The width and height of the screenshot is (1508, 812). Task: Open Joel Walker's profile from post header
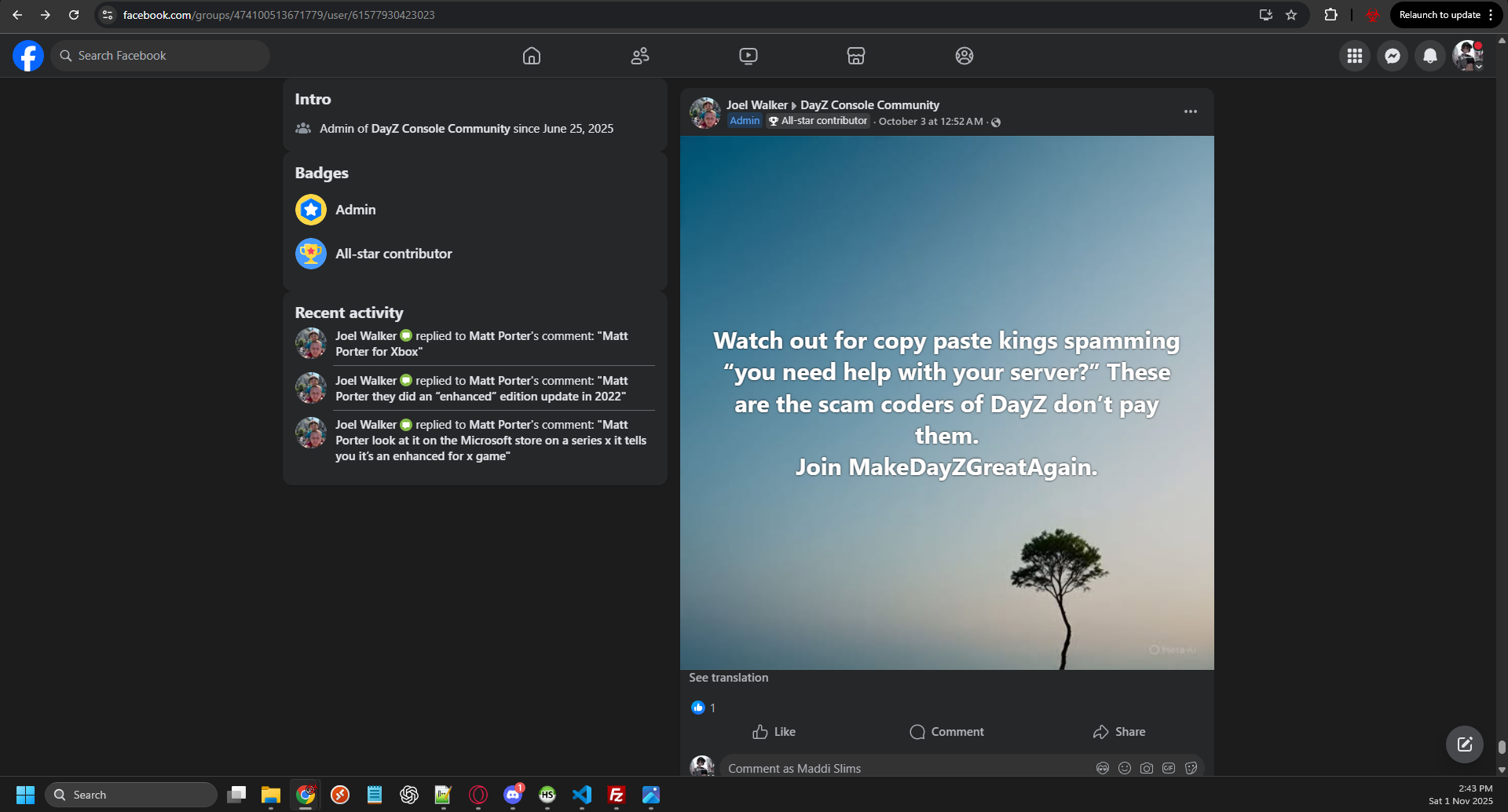point(757,105)
